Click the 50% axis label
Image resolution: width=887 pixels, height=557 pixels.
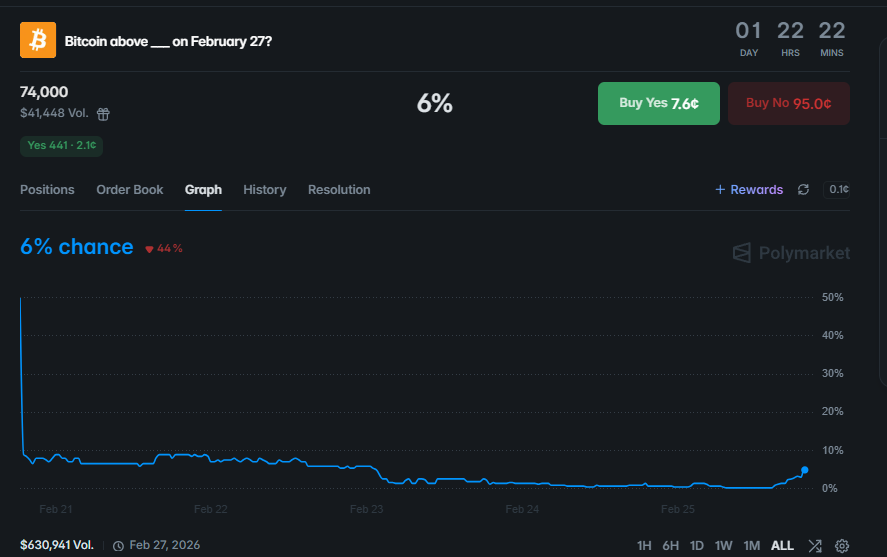(832, 297)
